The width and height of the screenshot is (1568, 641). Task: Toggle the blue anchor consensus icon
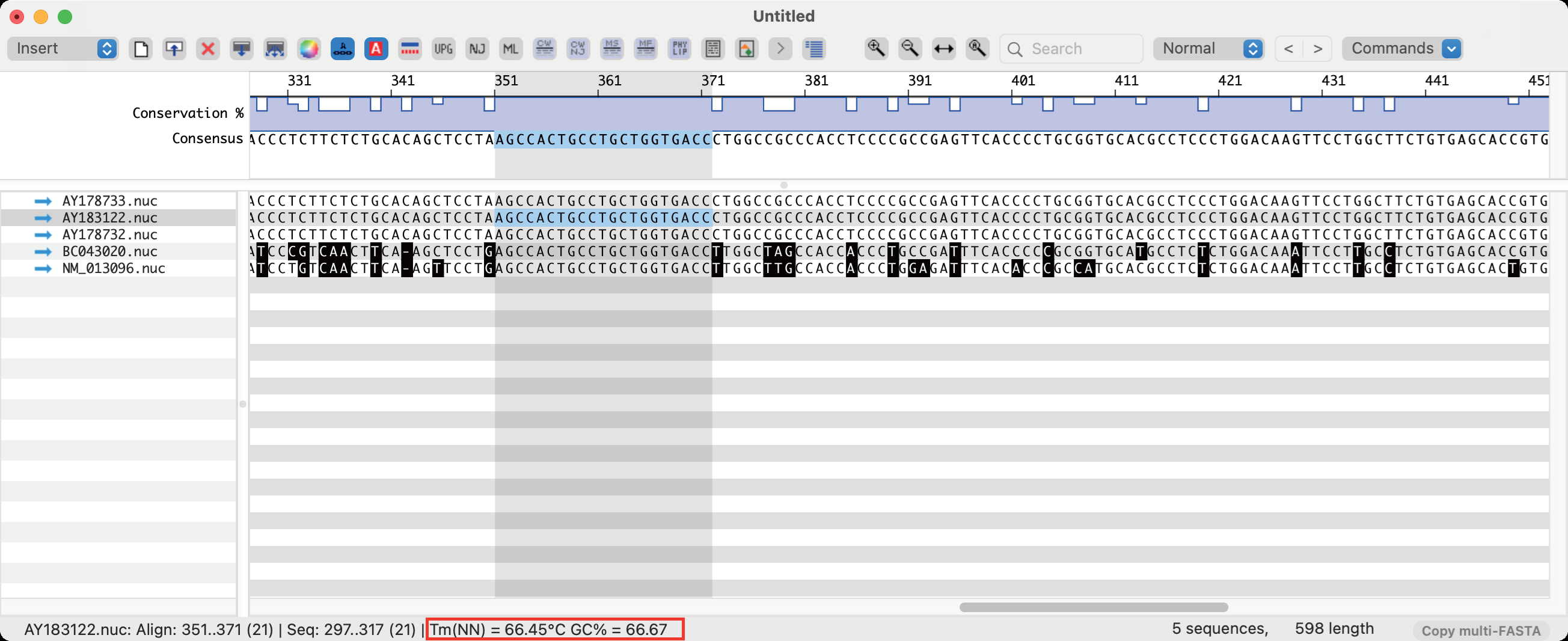343,49
